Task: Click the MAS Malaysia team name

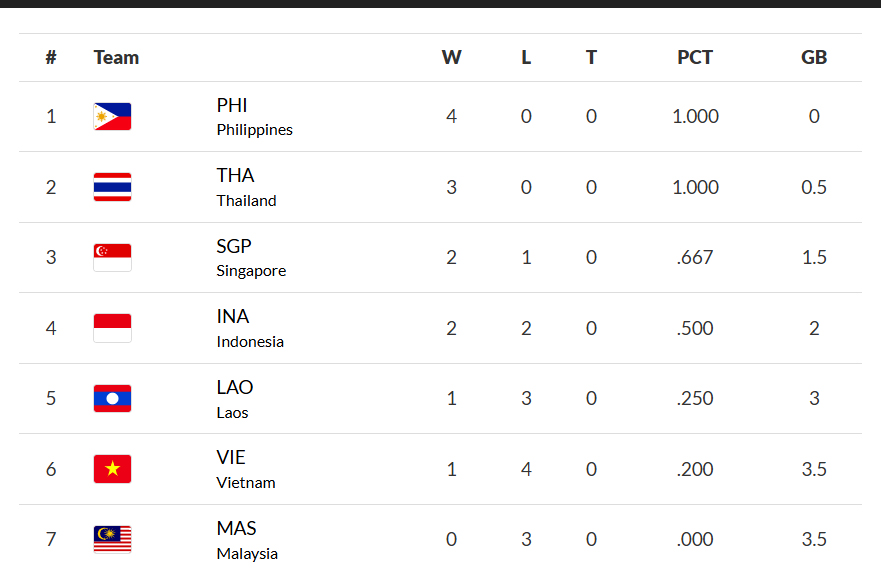Action: click(247, 540)
